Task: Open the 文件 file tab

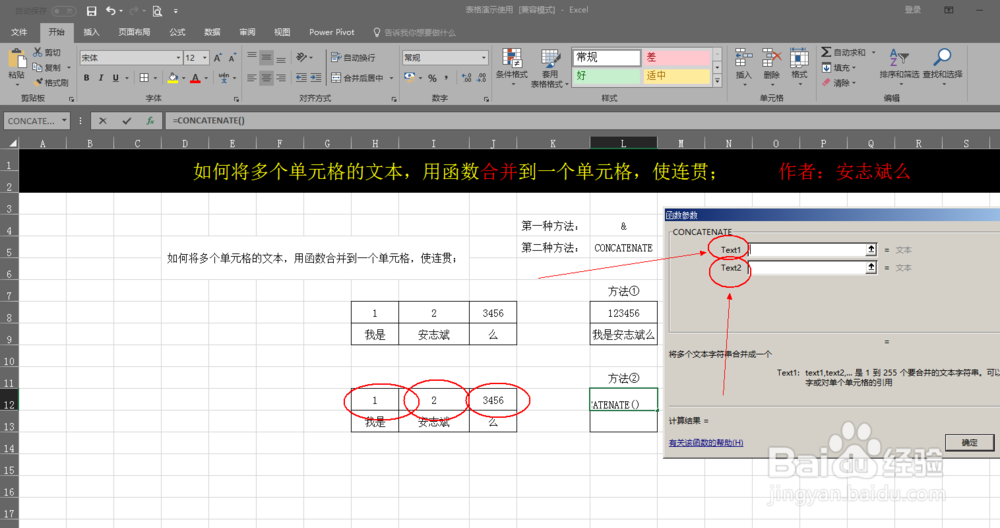Action: tap(19, 32)
